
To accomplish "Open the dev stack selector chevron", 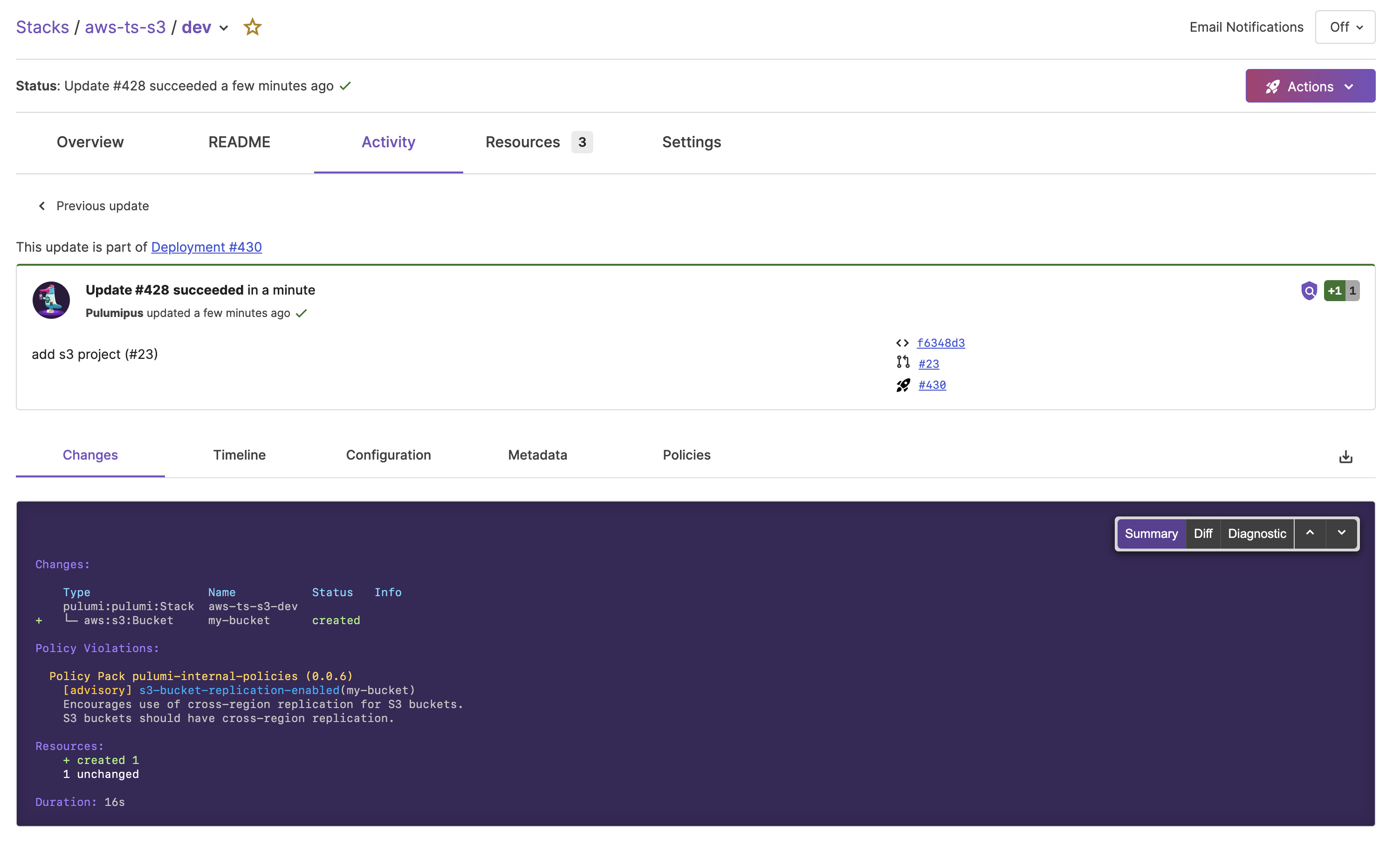I will pos(224,28).
